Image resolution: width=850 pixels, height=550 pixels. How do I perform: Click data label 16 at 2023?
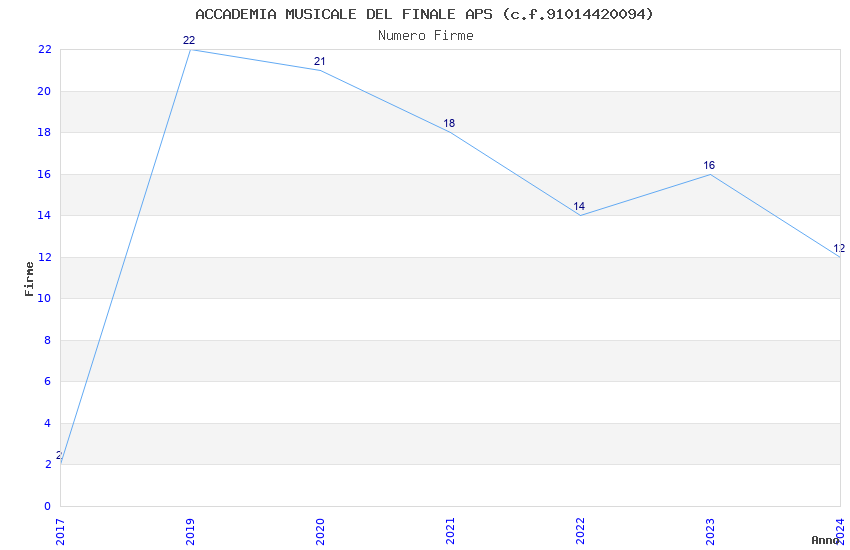pos(709,165)
